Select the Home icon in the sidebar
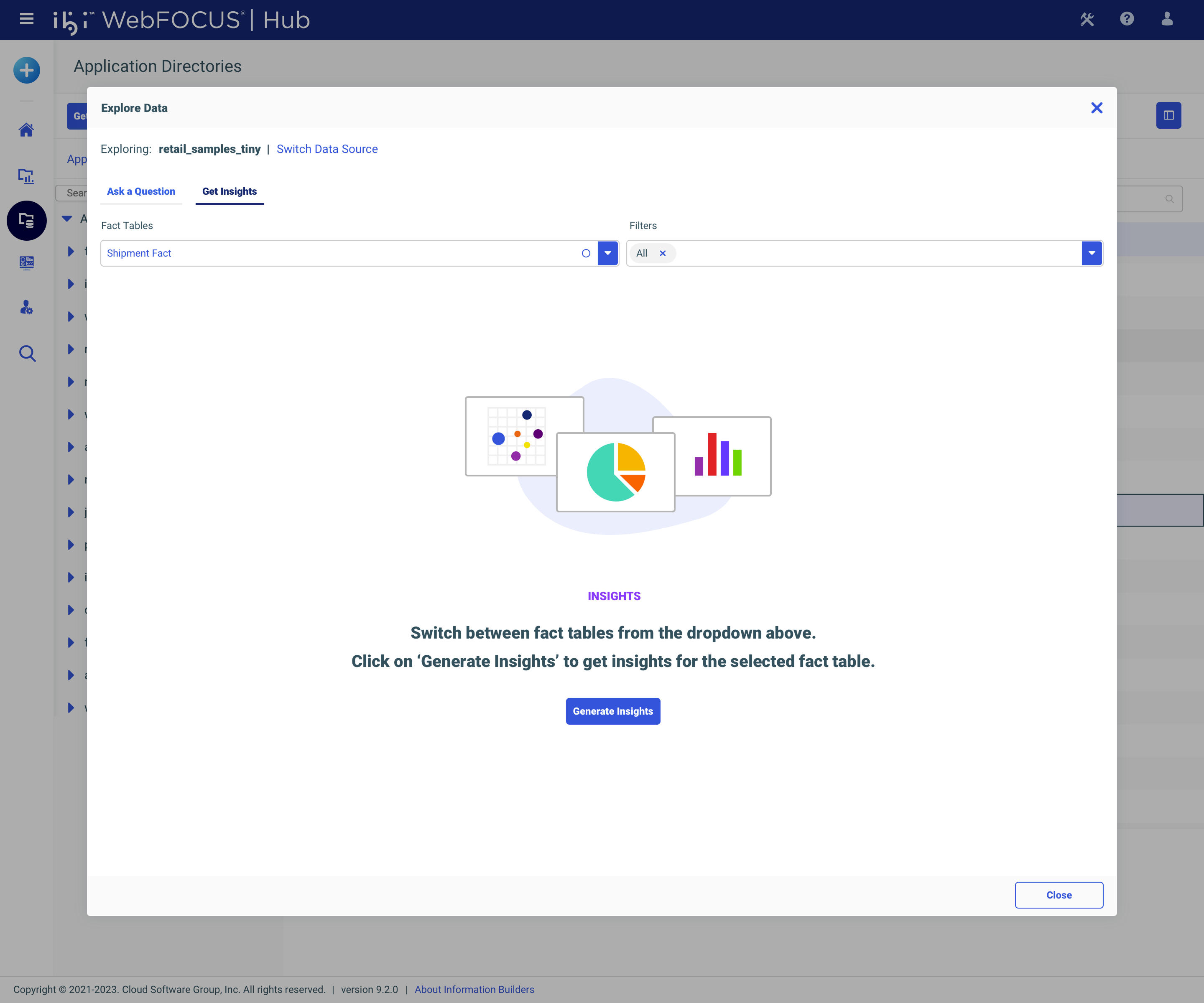This screenshot has width=1204, height=1003. click(x=26, y=130)
